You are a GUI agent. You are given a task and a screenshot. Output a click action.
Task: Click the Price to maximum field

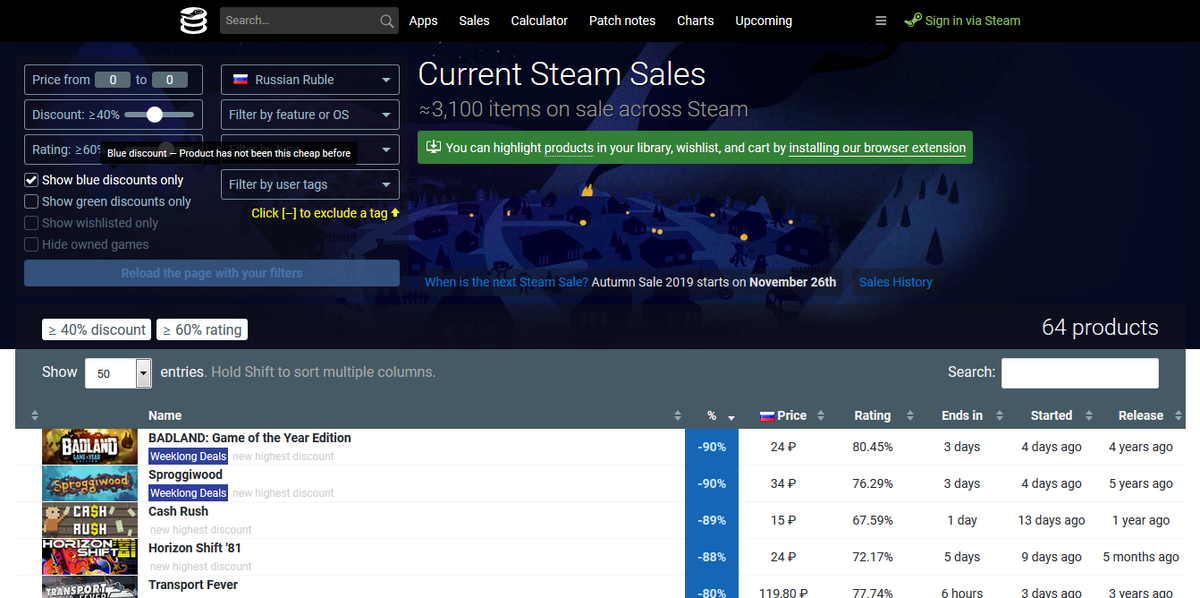pos(170,80)
